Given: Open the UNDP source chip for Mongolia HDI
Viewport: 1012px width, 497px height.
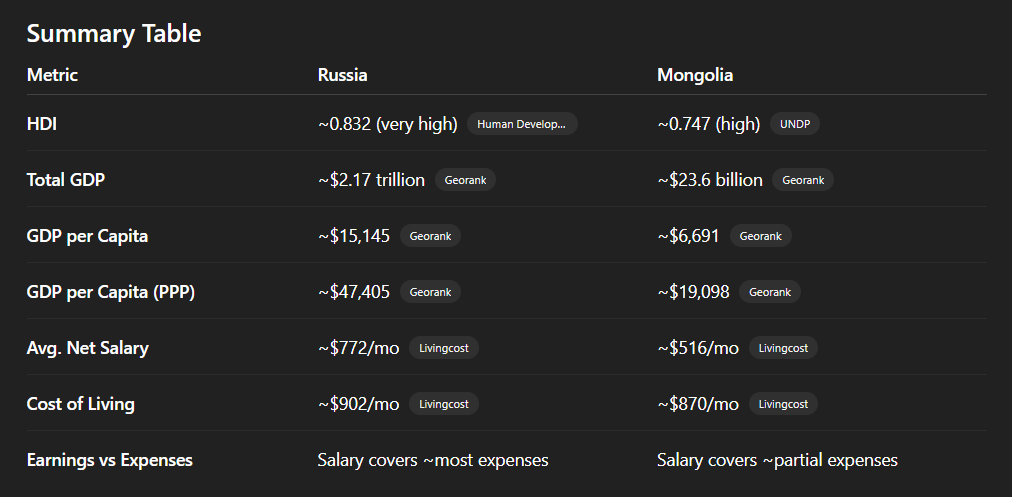Looking at the screenshot, I should click(x=794, y=124).
